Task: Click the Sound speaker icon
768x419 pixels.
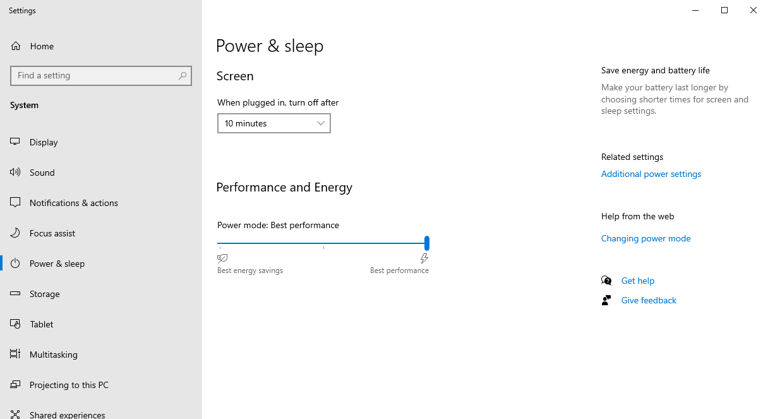Action: click(16, 172)
